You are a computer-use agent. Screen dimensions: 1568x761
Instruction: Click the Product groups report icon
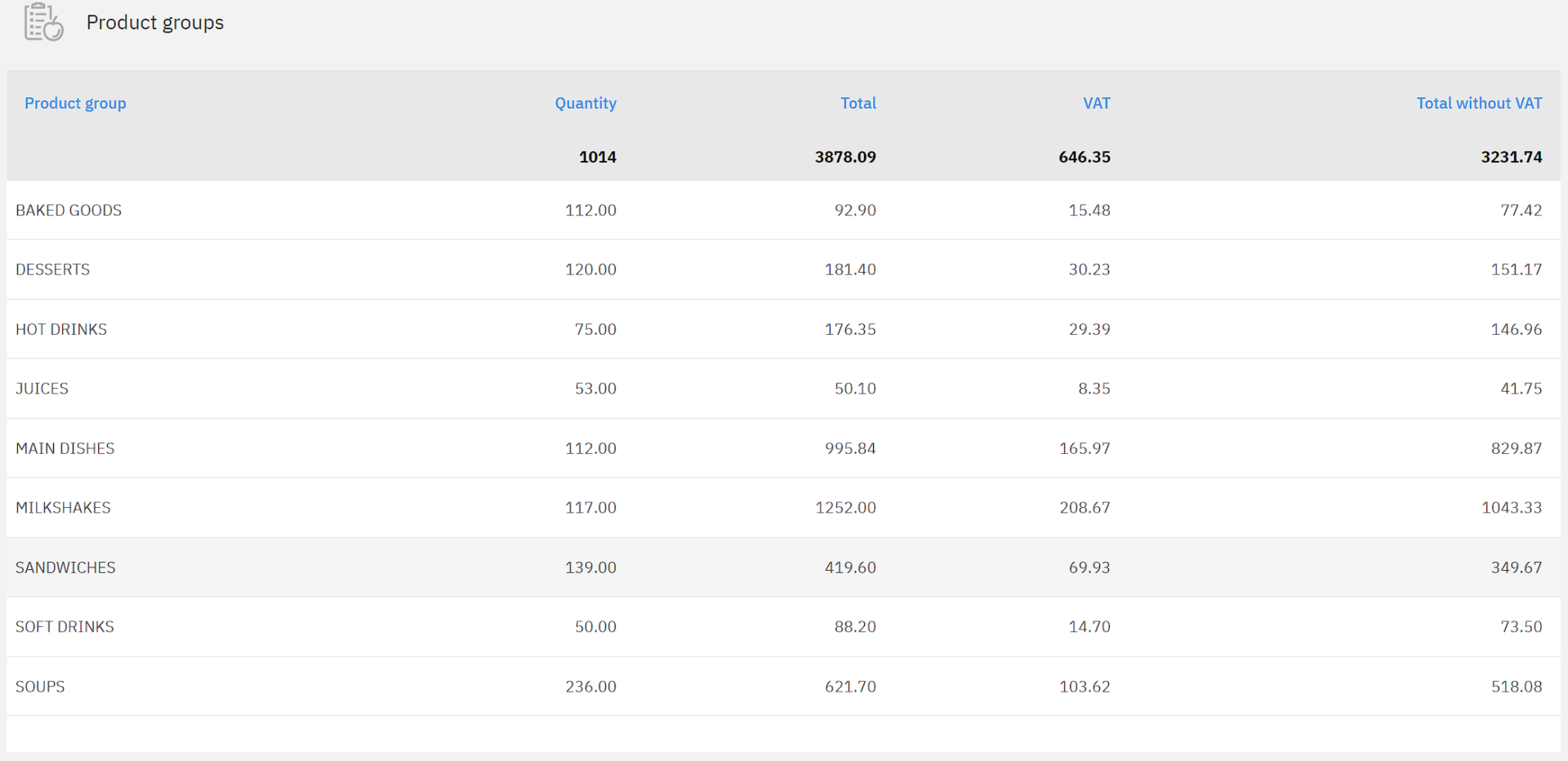pos(44,22)
